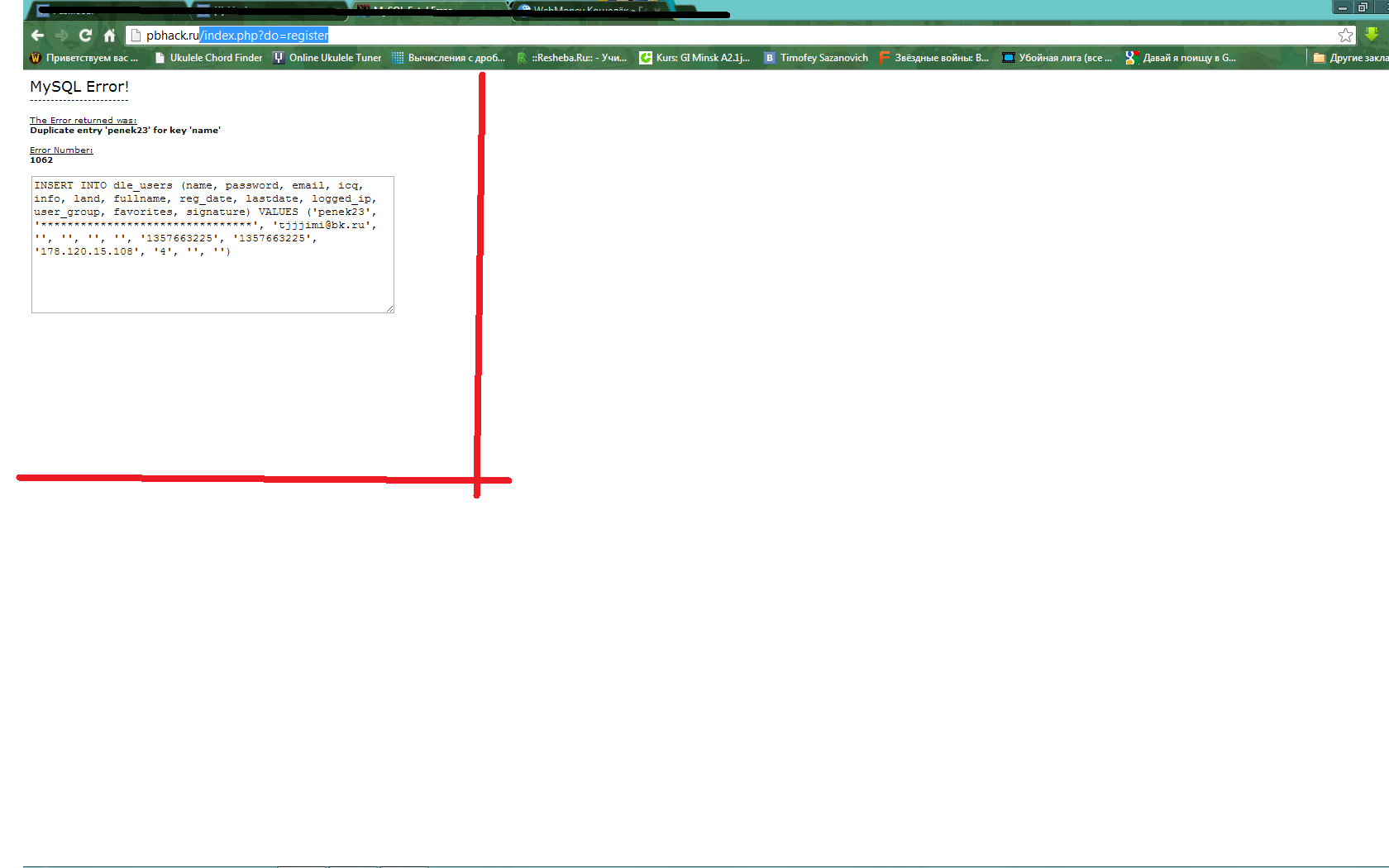This screenshot has height=868, width=1389.
Task: Open the Ukulele Chord Finder bookmark
Action: tap(208, 58)
